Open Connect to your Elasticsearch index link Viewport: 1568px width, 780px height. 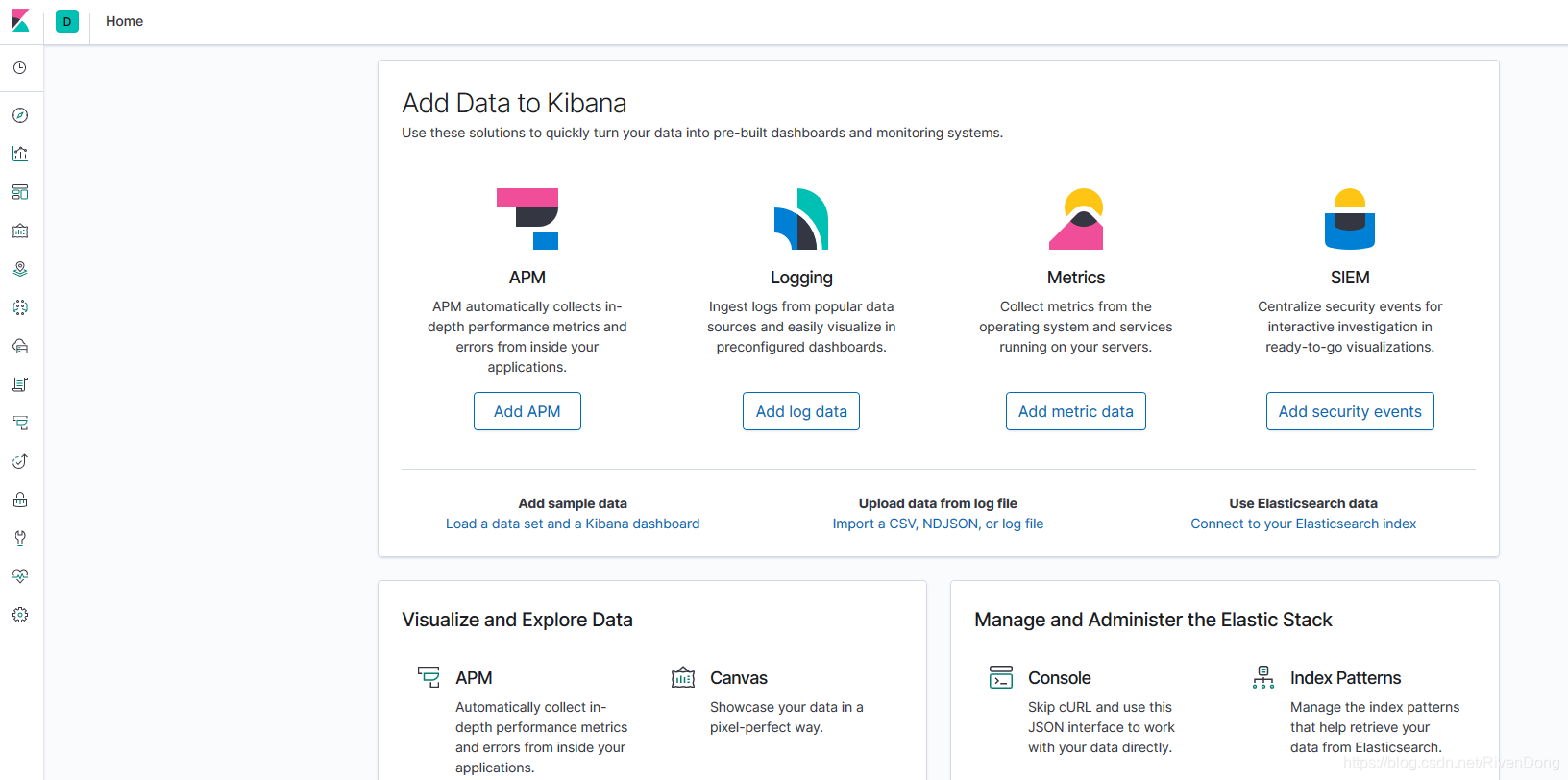[x=1304, y=524]
